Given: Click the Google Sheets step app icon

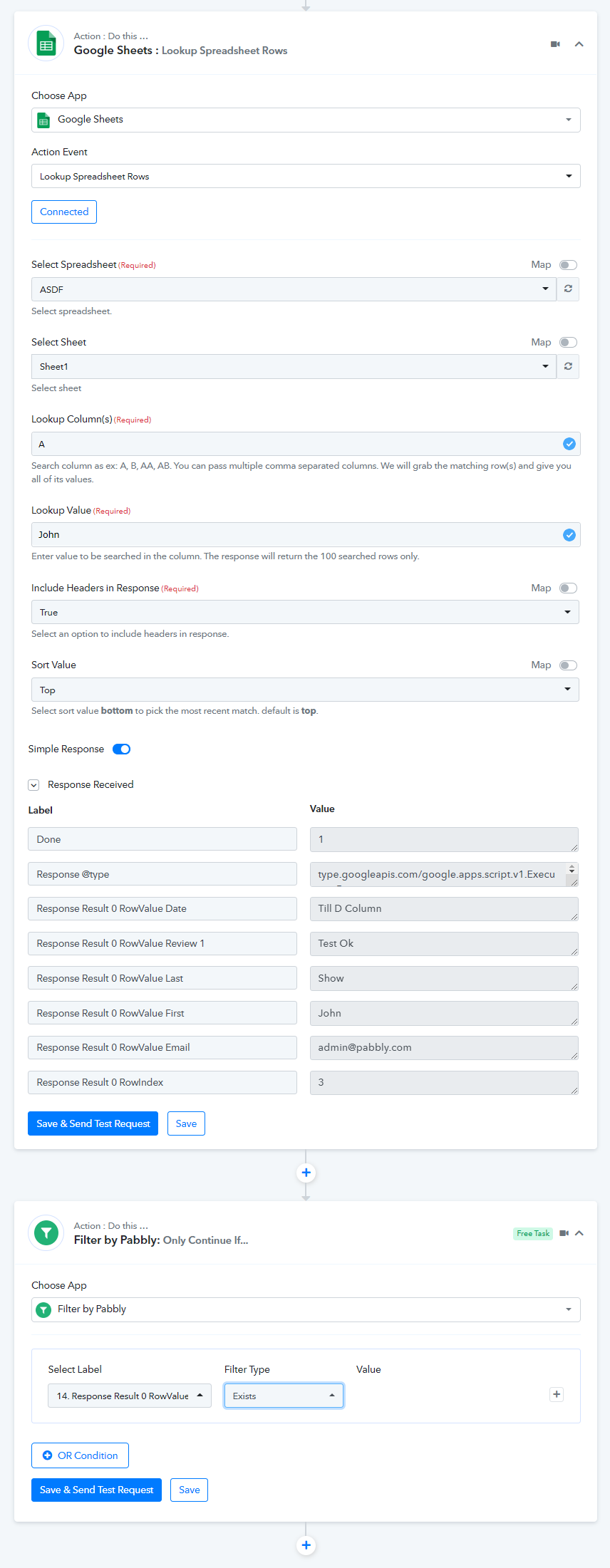Looking at the screenshot, I should tap(46, 43).
